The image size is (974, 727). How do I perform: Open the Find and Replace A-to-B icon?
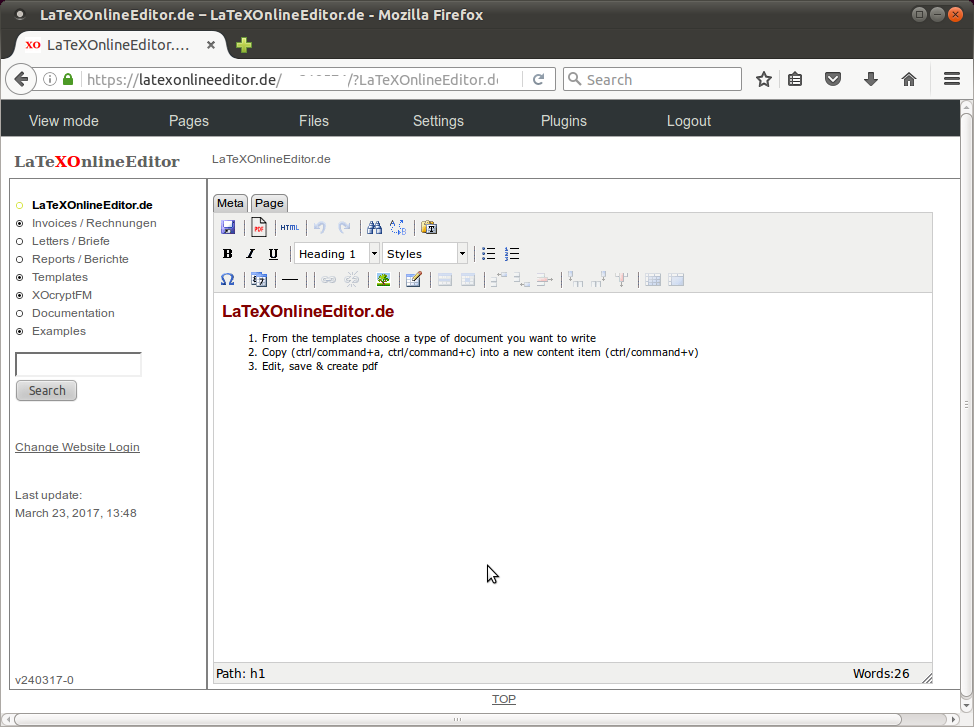click(398, 227)
